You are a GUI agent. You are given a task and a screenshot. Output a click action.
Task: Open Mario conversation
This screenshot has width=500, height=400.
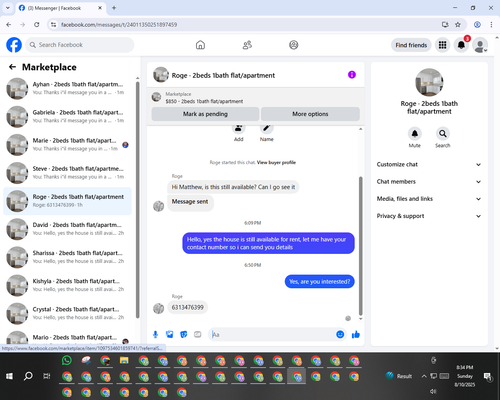click(x=67, y=338)
